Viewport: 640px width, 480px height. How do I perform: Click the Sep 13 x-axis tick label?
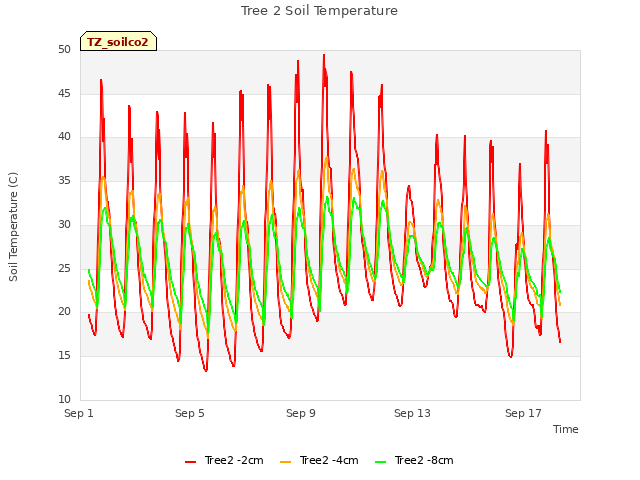[x=412, y=413]
